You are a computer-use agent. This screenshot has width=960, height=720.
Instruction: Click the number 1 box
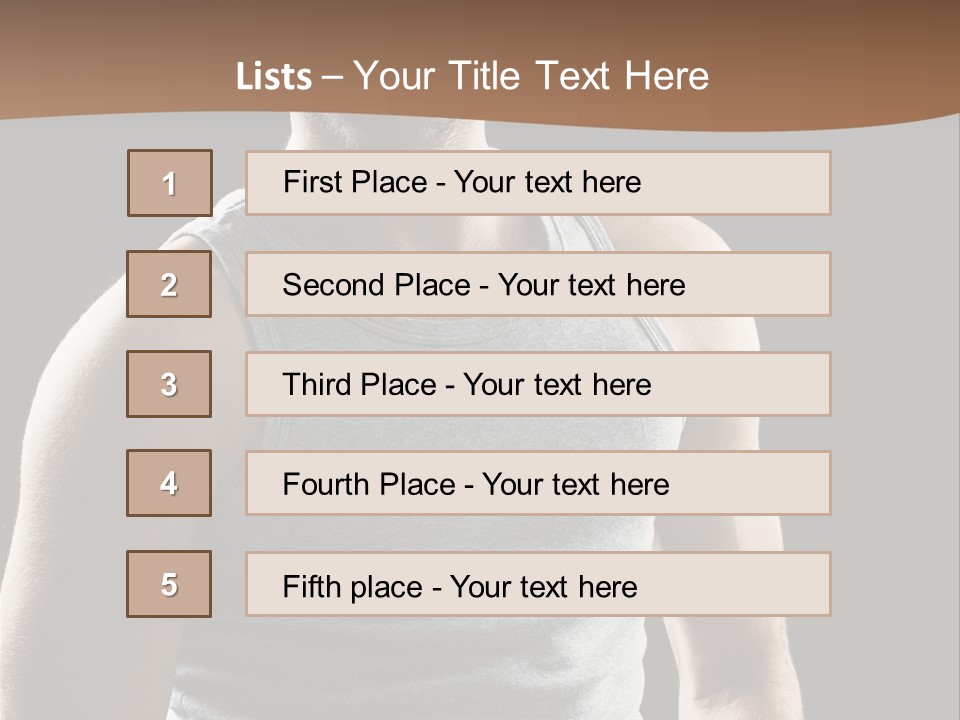[169, 183]
